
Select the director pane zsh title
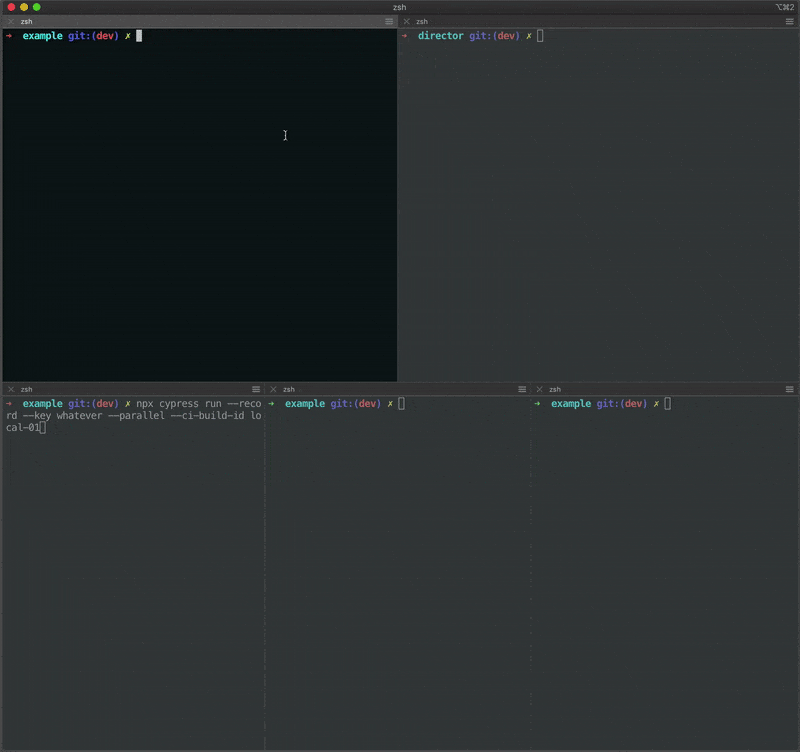[422, 21]
